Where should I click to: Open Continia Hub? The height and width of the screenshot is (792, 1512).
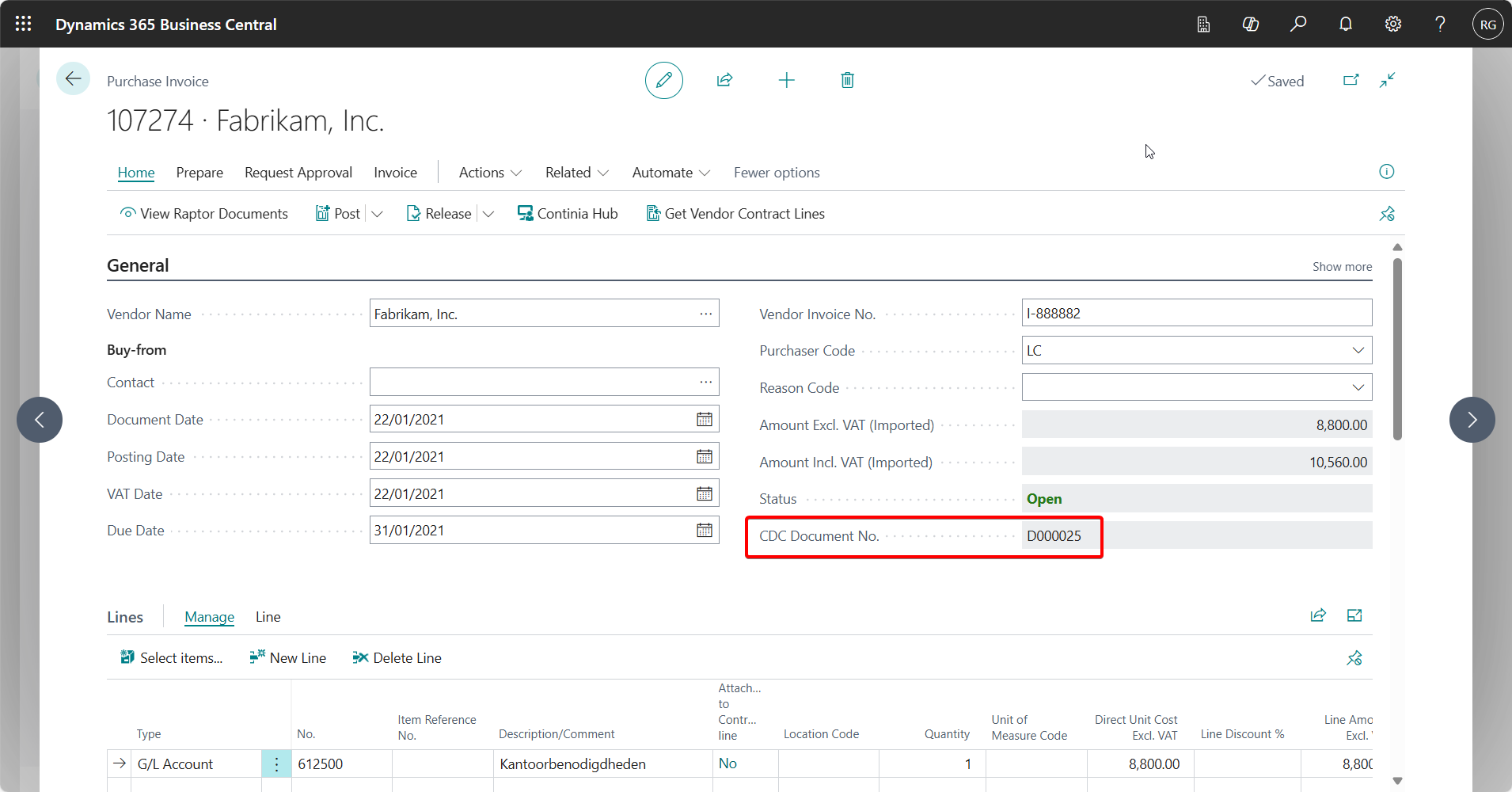(568, 214)
